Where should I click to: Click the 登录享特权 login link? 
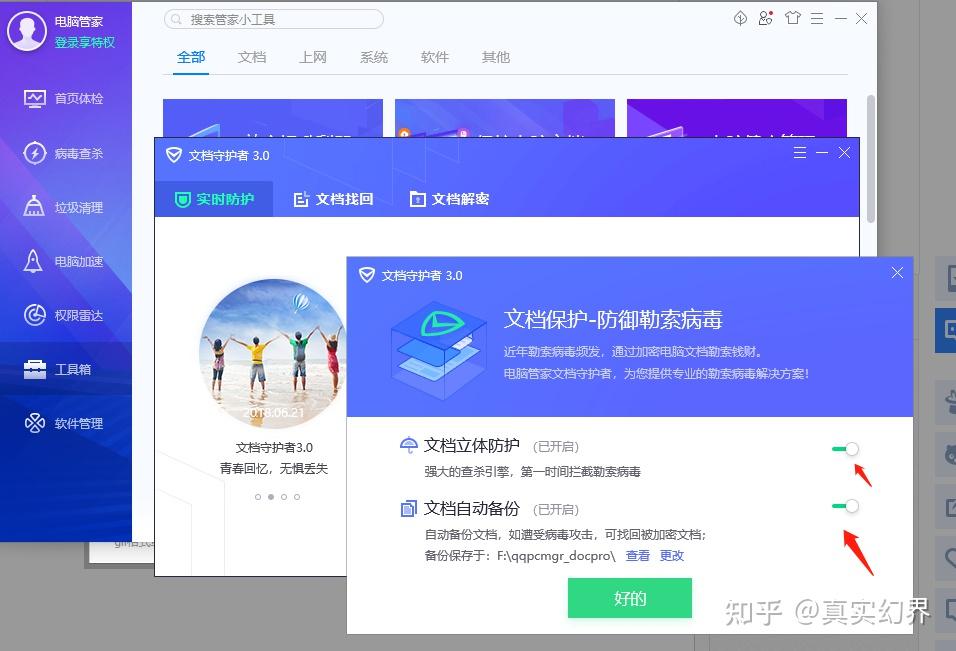(x=85, y=42)
